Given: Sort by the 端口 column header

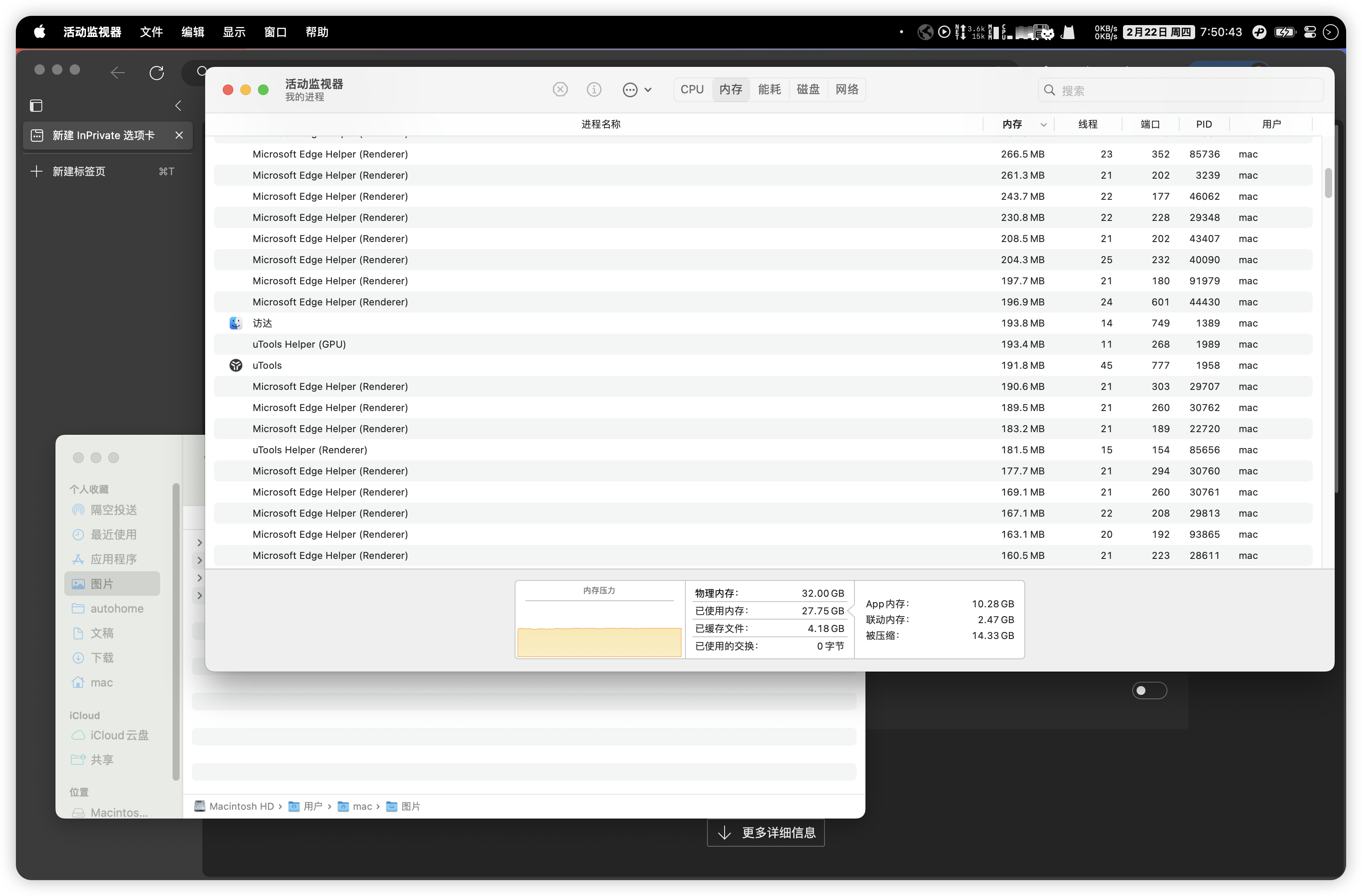Looking at the screenshot, I should coord(1150,124).
